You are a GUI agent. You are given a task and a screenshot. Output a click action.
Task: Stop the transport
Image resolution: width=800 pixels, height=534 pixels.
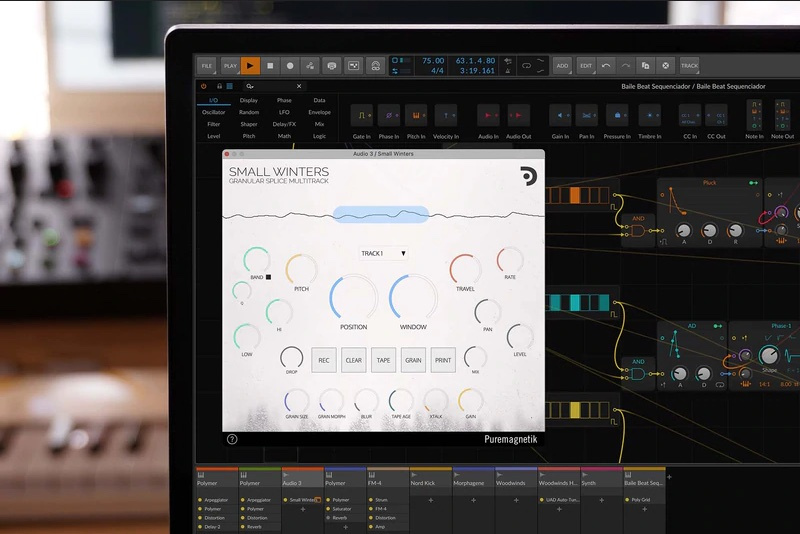(x=270, y=66)
